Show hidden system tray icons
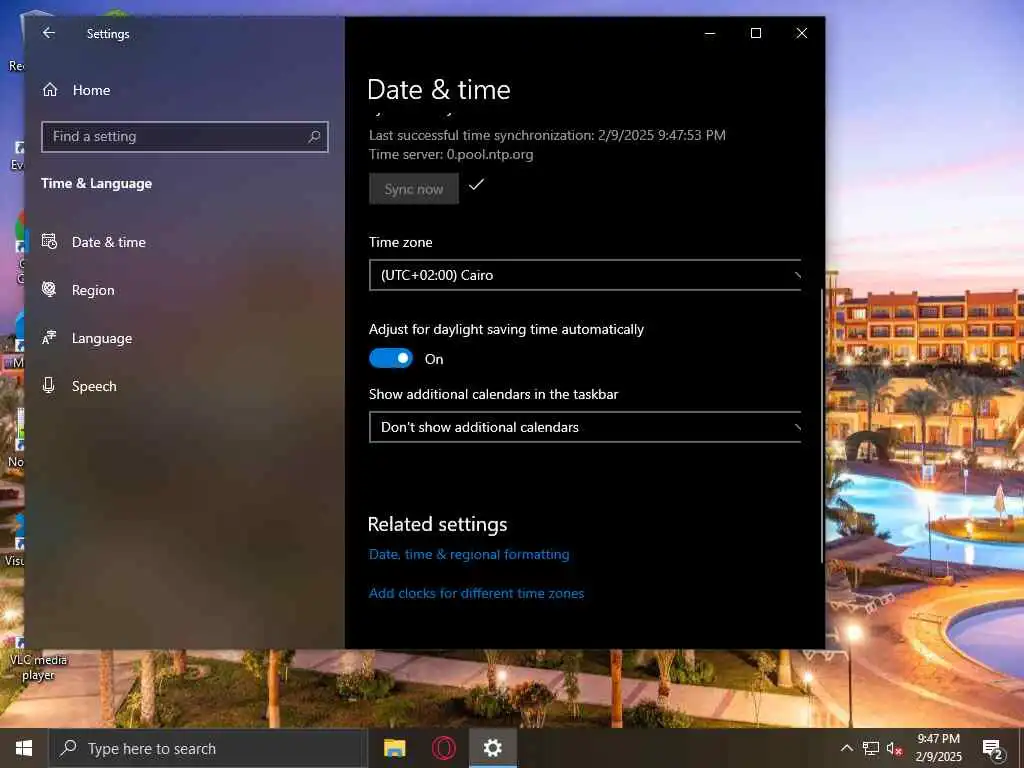The height and width of the screenshot is (768, 1024). coord(846,748)
